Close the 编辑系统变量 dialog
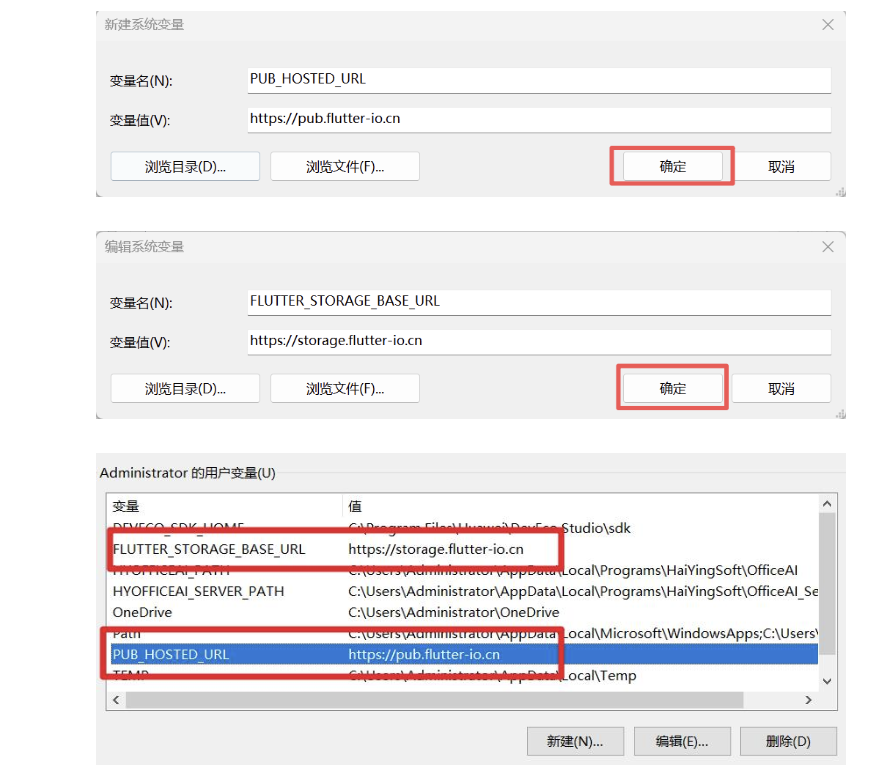The height and width of the screenshot is (765, 879). point(827,247)
